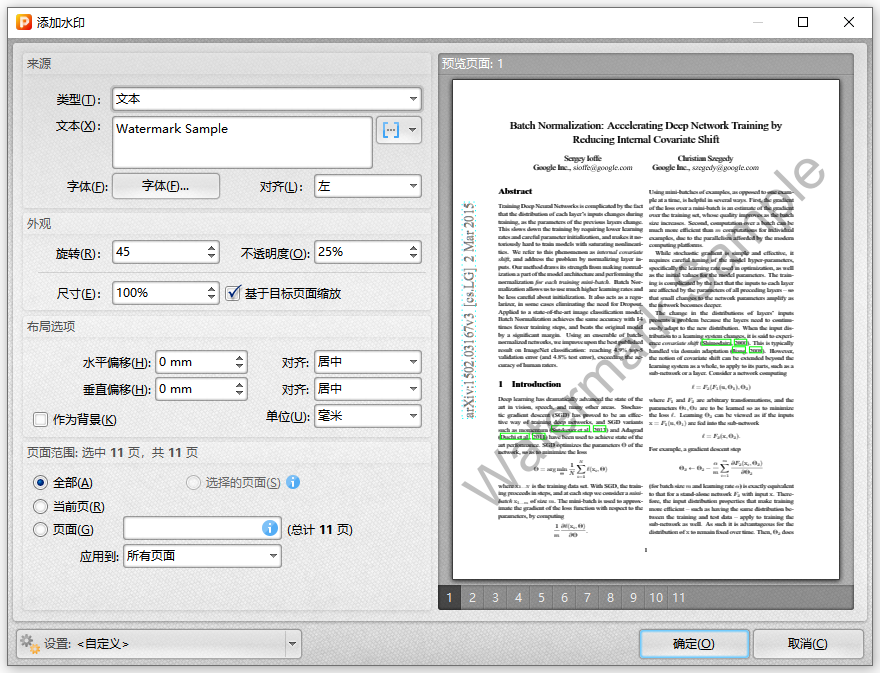Click the info icon in page range field
Image resolution: width=880 pixels, height=673 pixels.
coord(270,528)
